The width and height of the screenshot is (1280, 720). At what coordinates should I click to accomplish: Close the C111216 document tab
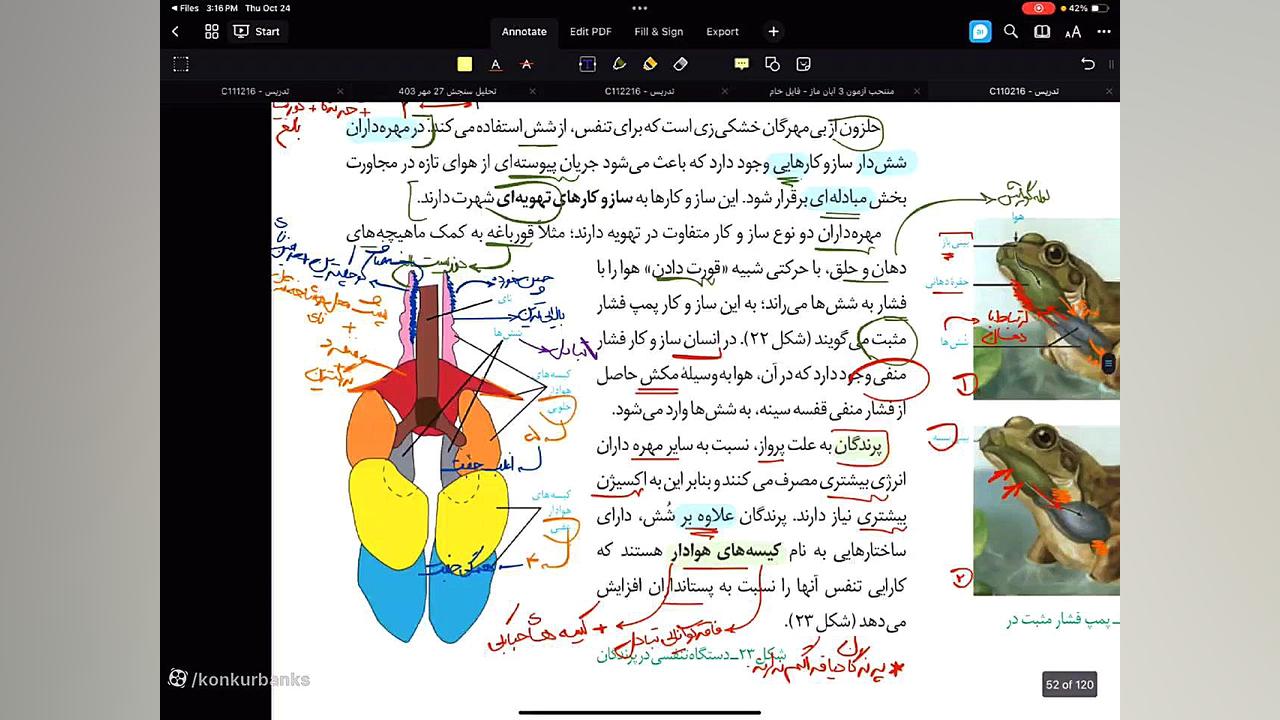click(340, 91)
